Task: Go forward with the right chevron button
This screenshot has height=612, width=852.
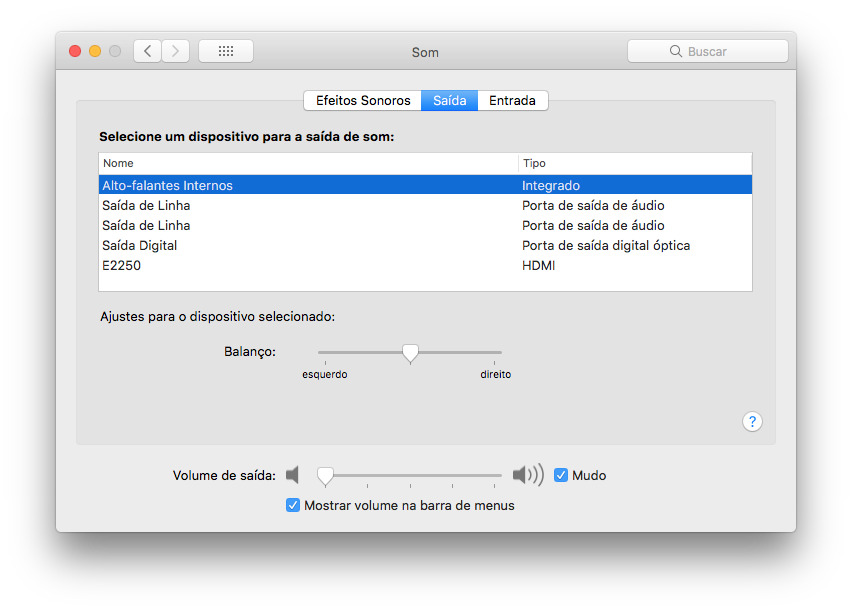Action: click(175, 51)
